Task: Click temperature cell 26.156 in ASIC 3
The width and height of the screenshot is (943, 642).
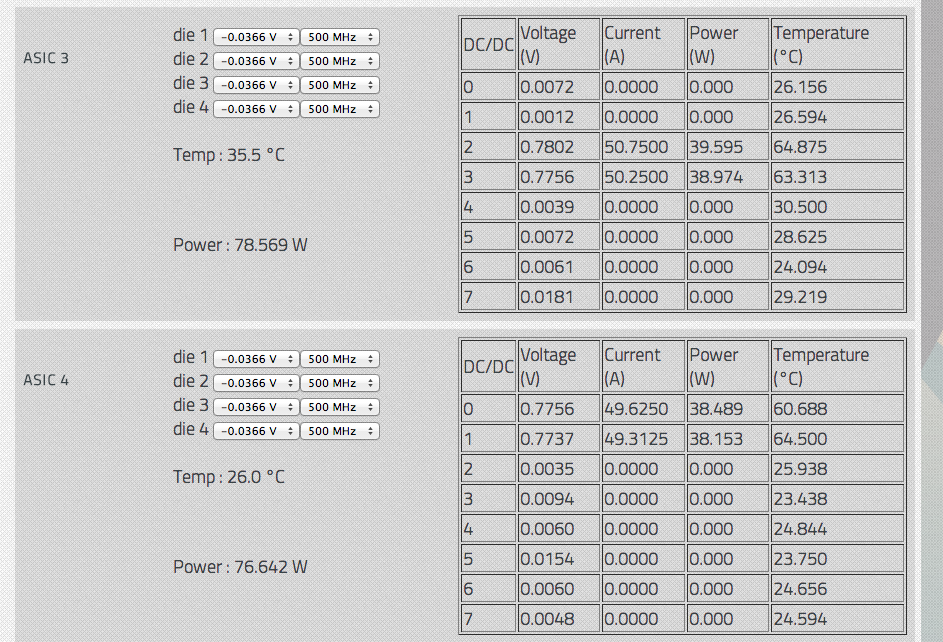Action: [838, 87]
